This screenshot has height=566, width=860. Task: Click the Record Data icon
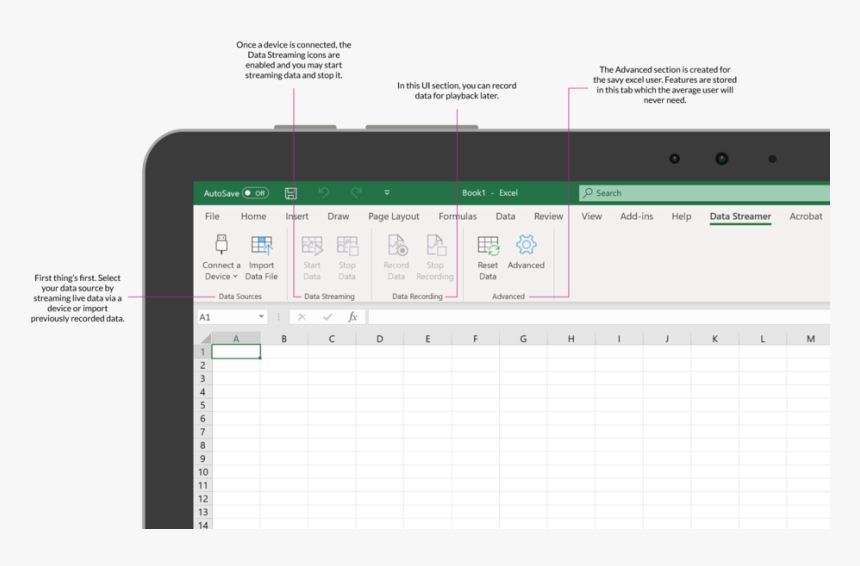coord(396,246)
